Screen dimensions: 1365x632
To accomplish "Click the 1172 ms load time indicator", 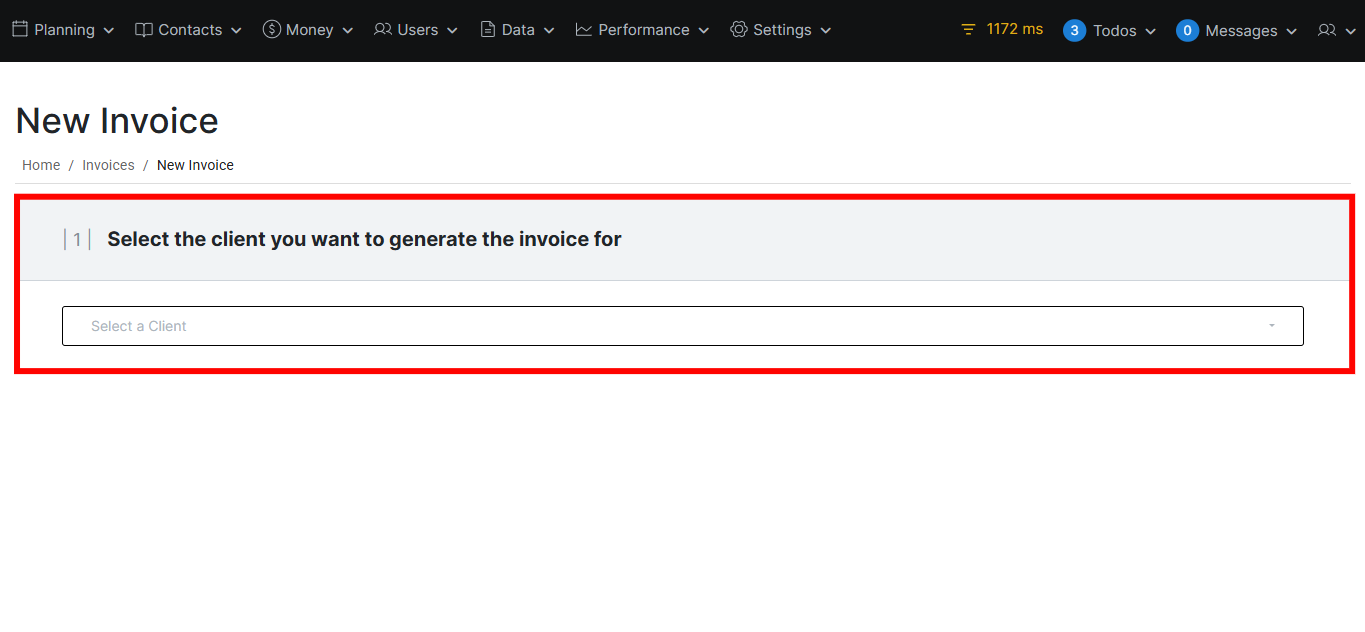I will coord(1014,29).
